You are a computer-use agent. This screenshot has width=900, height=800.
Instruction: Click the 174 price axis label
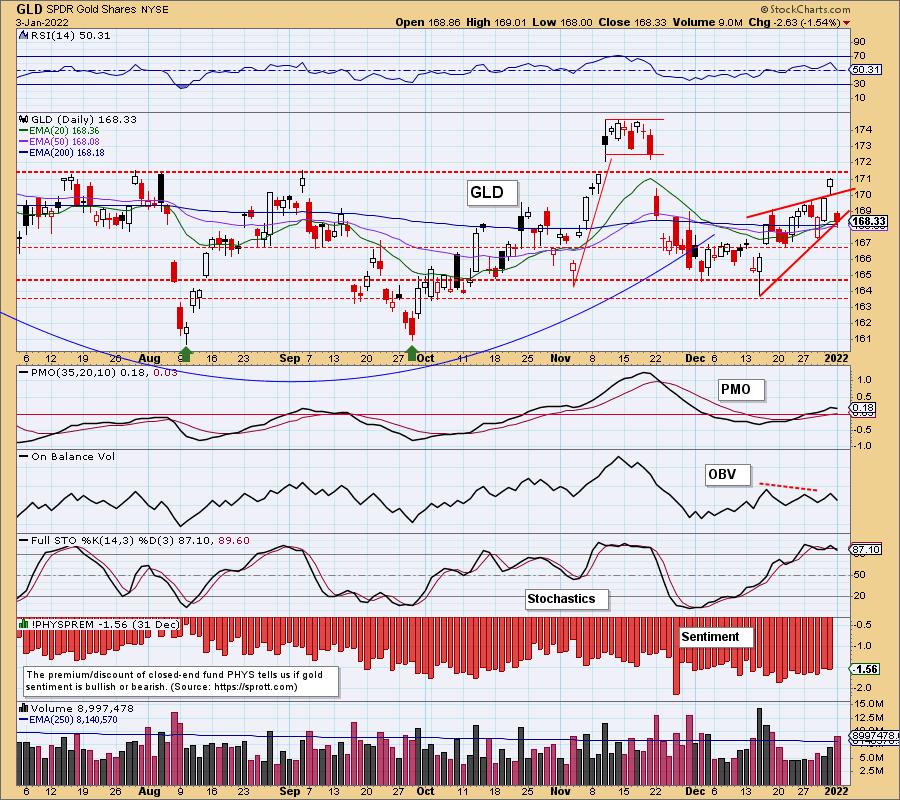coord(863,130)
